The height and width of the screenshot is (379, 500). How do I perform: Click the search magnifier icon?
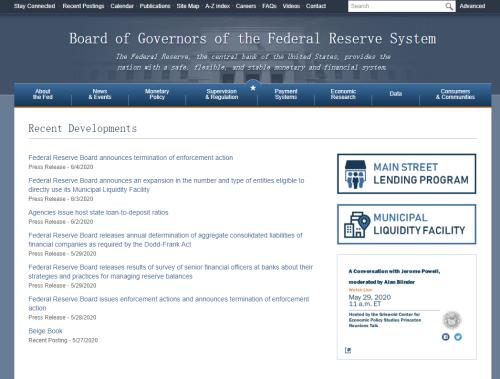pos(449,6)
